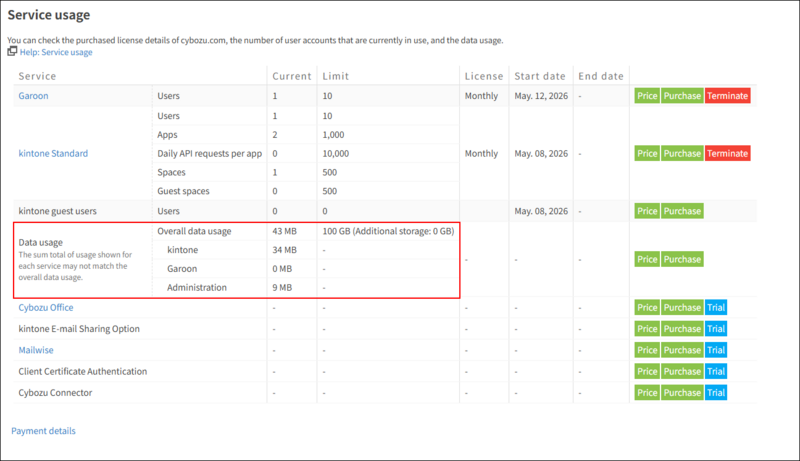800x461 pixels.
Task: Click Terminate button for Garoon
Action: point(728,96)
